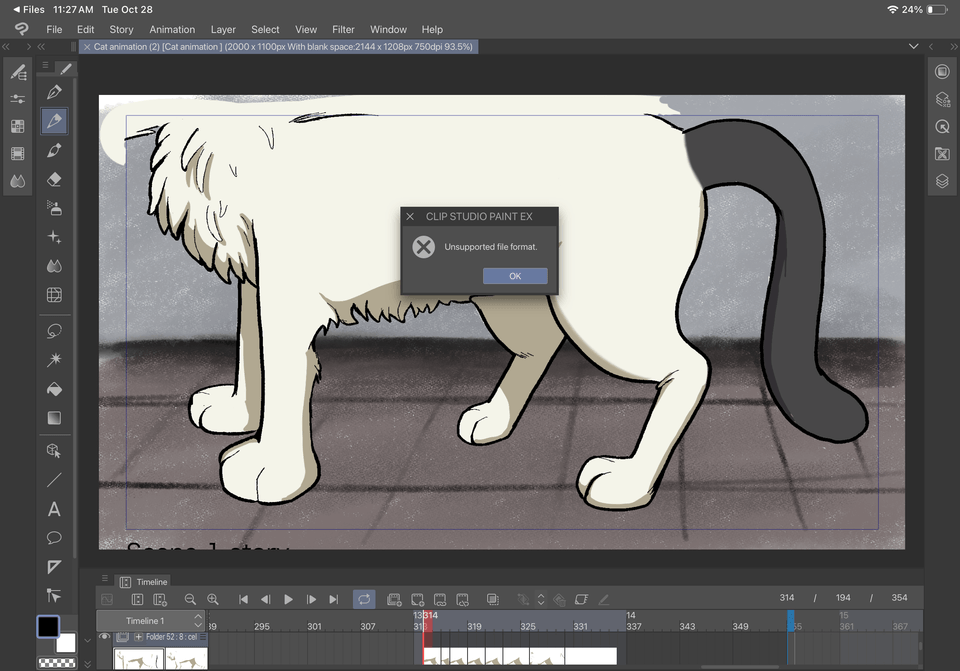
Task: Select the Operation object tool
Action: tap(54, 451)
